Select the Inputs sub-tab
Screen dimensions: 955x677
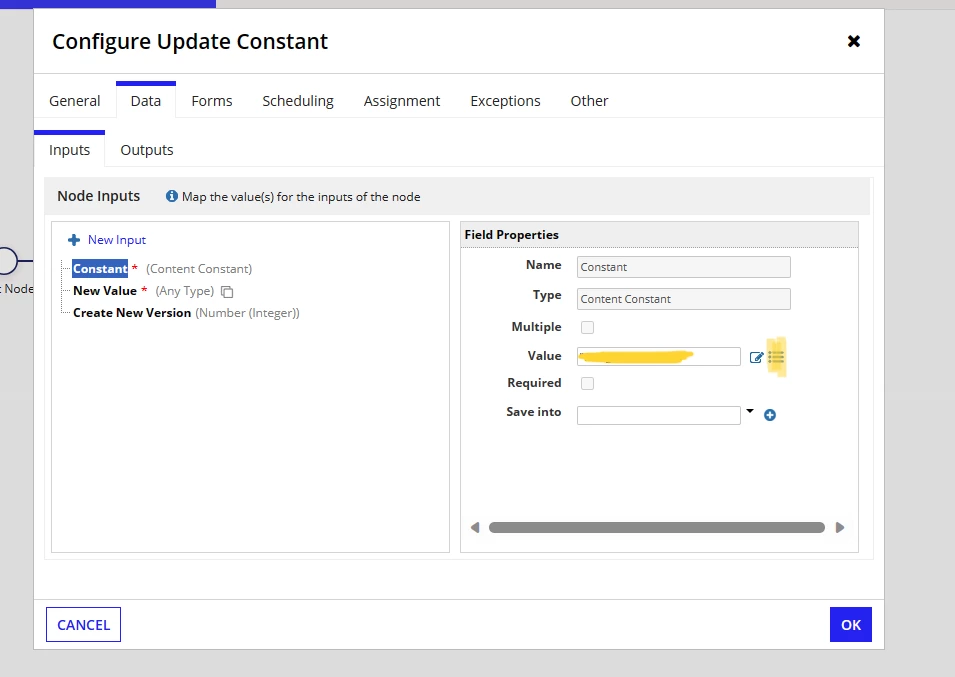tap(69, 150)
